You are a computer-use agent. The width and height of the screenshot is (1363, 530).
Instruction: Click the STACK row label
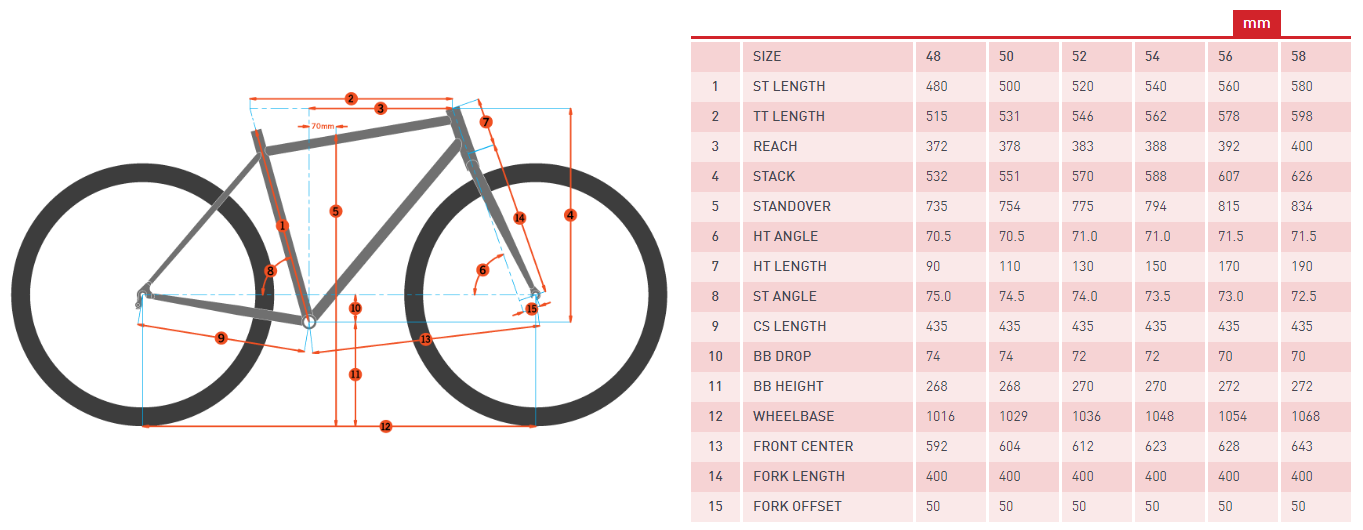tap(774, 176)
